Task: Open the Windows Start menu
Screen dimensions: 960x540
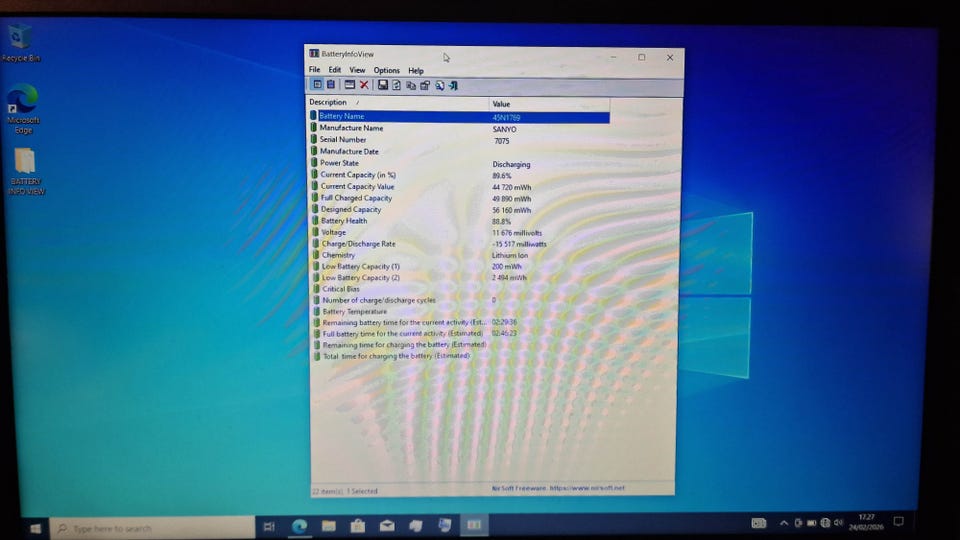Action: coord(35,528)
